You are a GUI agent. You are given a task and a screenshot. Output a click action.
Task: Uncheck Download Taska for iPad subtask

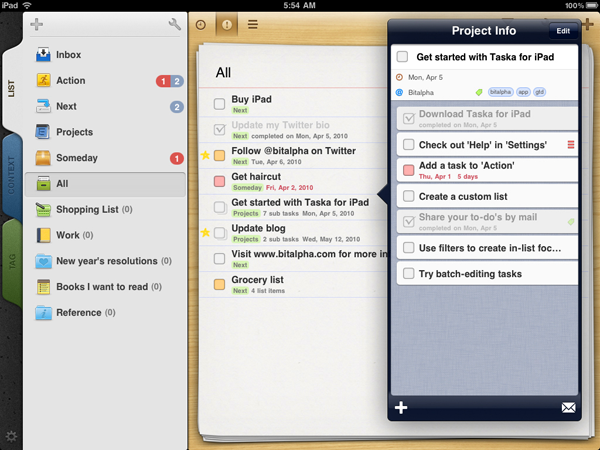(409, 119)
